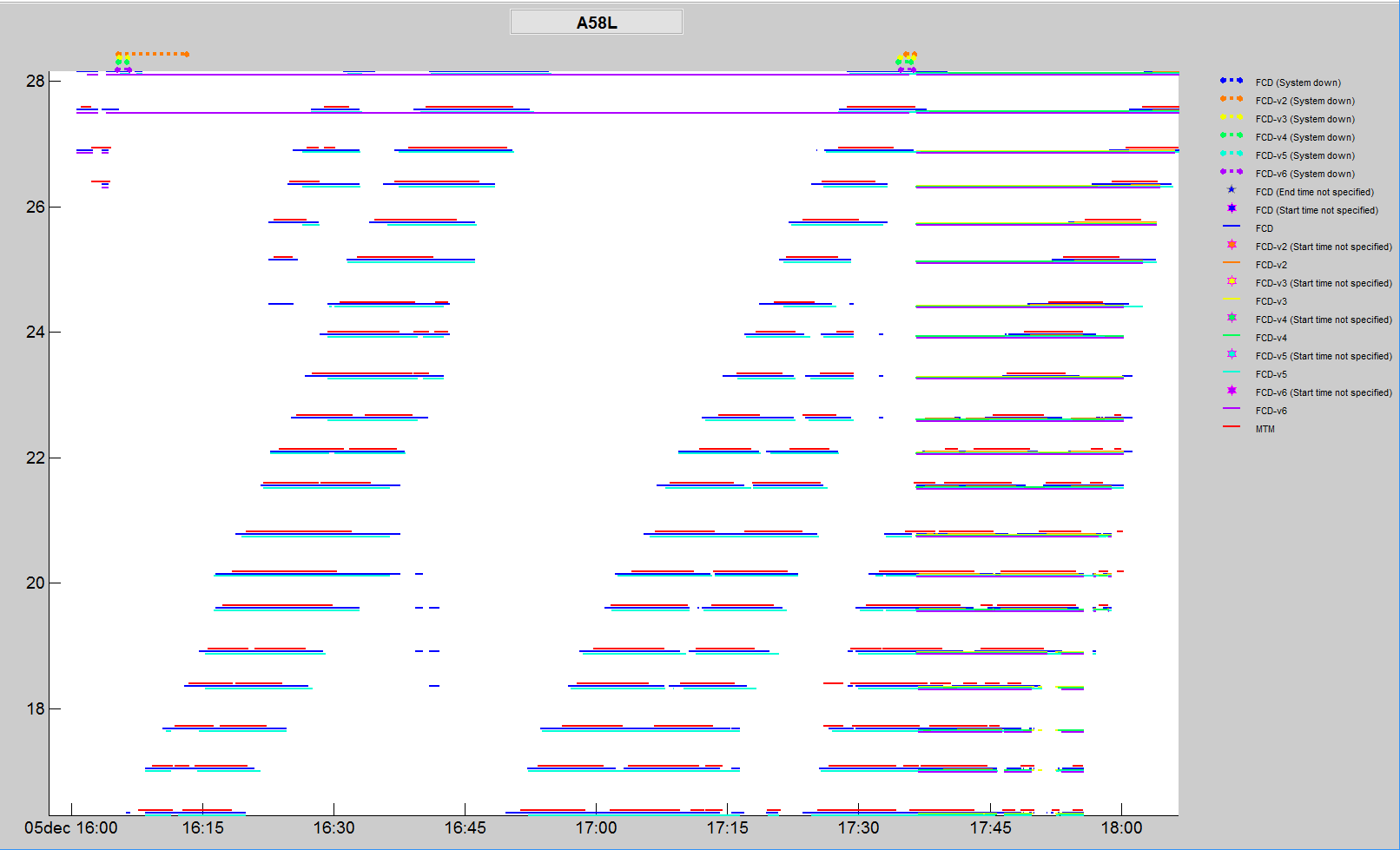Click the FCD-v3 (System down) yellow legend marker
1400x850 pixels.
point(1232,116)
